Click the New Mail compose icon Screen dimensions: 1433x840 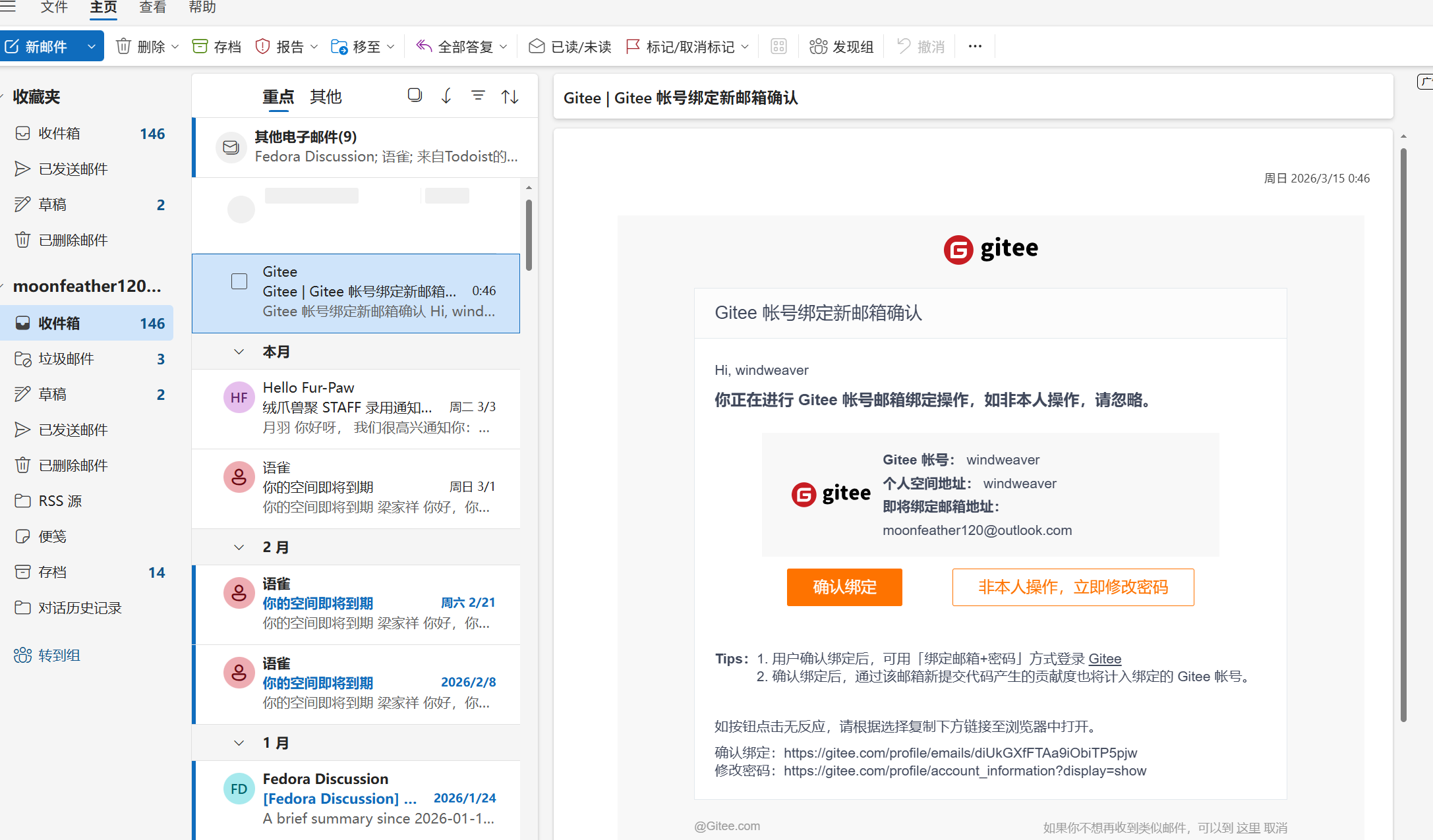pos(12,47)
